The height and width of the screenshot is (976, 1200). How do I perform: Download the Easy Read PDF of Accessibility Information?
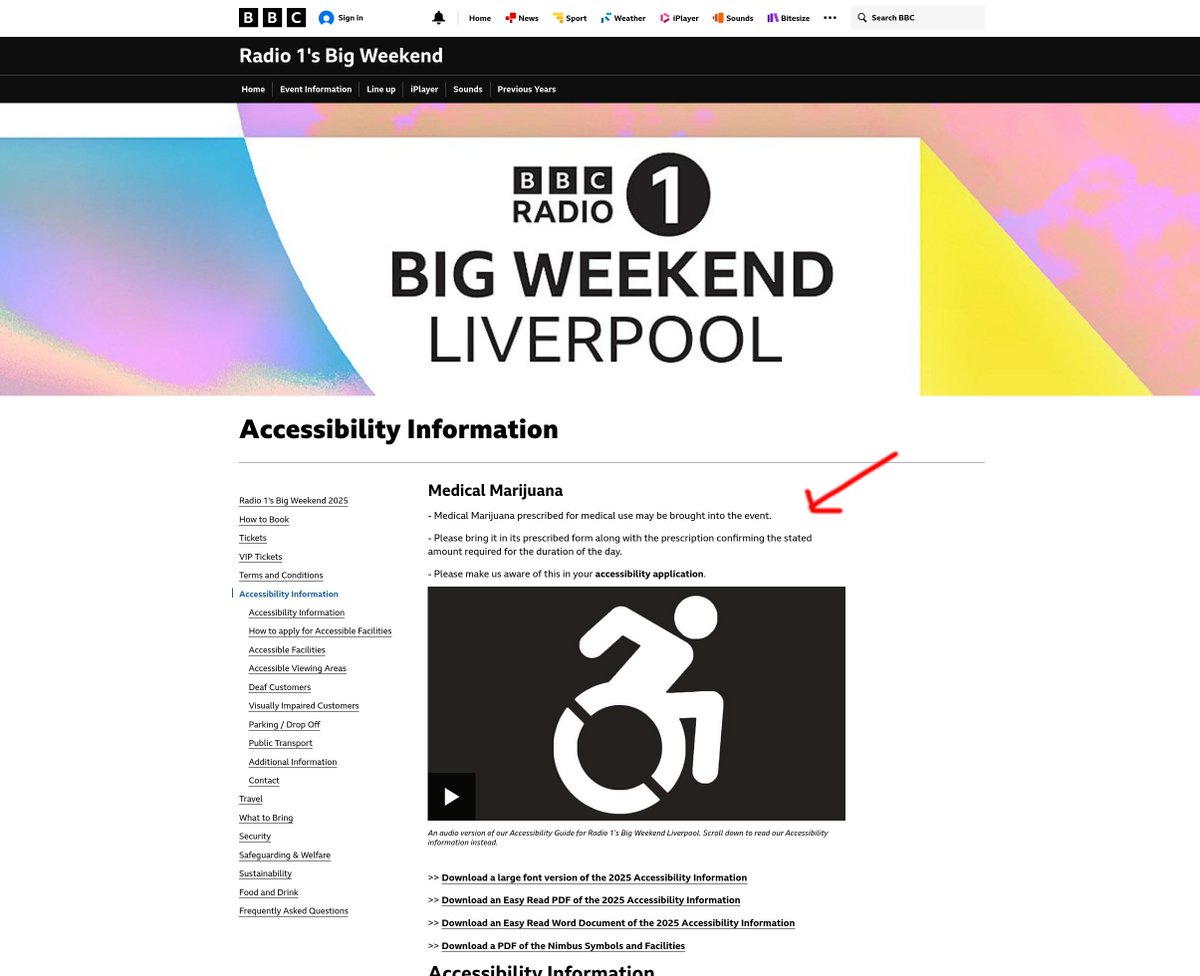(589, 900)
